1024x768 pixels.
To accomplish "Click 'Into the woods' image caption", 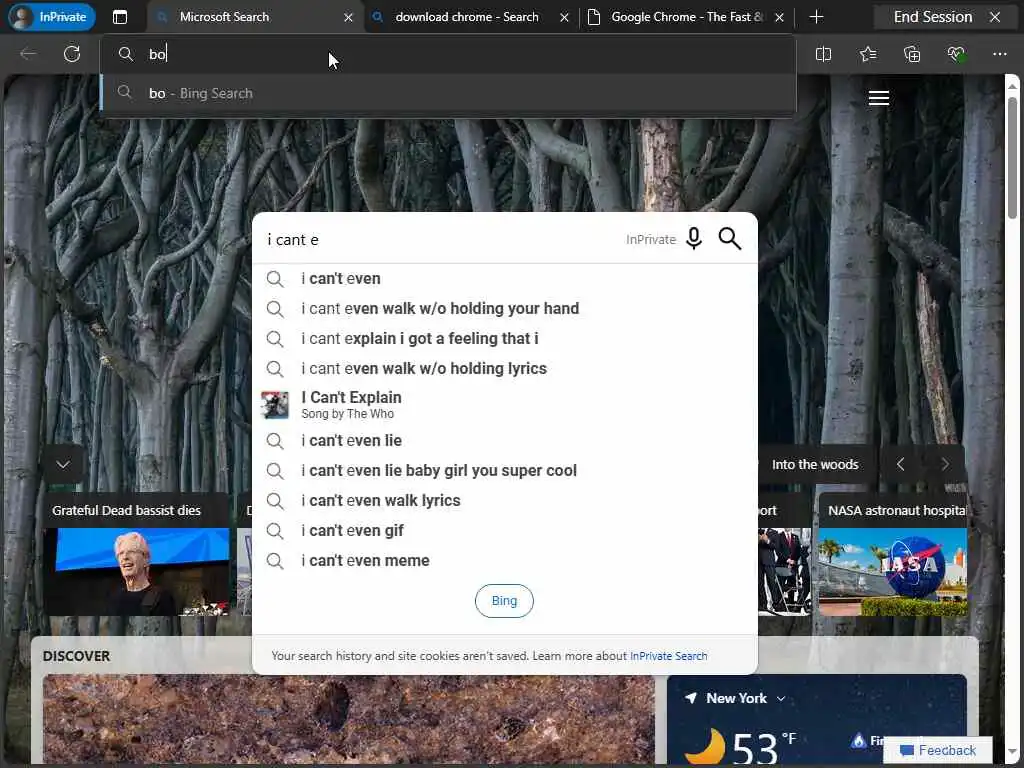I will (815, 464).
